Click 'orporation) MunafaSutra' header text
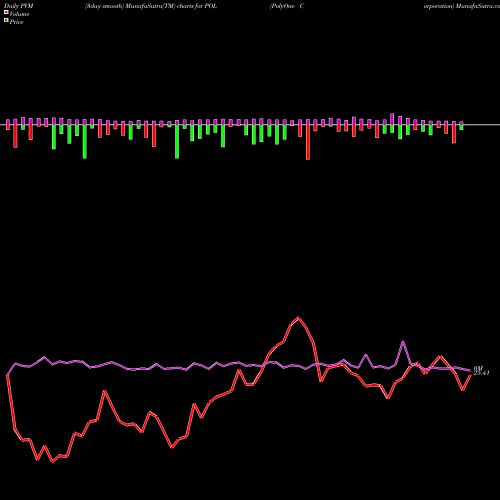The width and height of the screenshot is (500, 500). [462, 6]
